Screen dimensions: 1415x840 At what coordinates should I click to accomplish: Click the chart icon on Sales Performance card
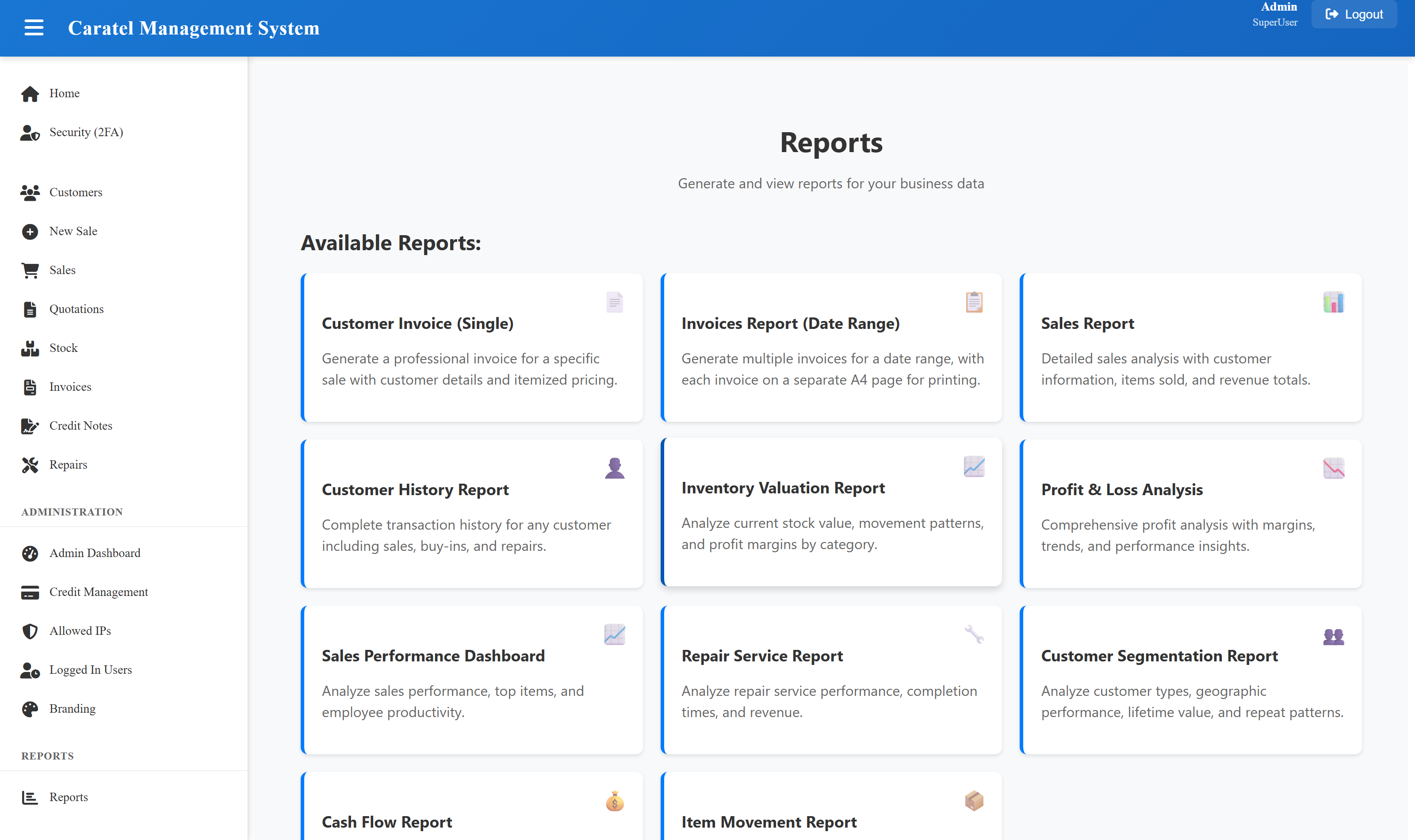pyautogui.click(x=615, y=634)
